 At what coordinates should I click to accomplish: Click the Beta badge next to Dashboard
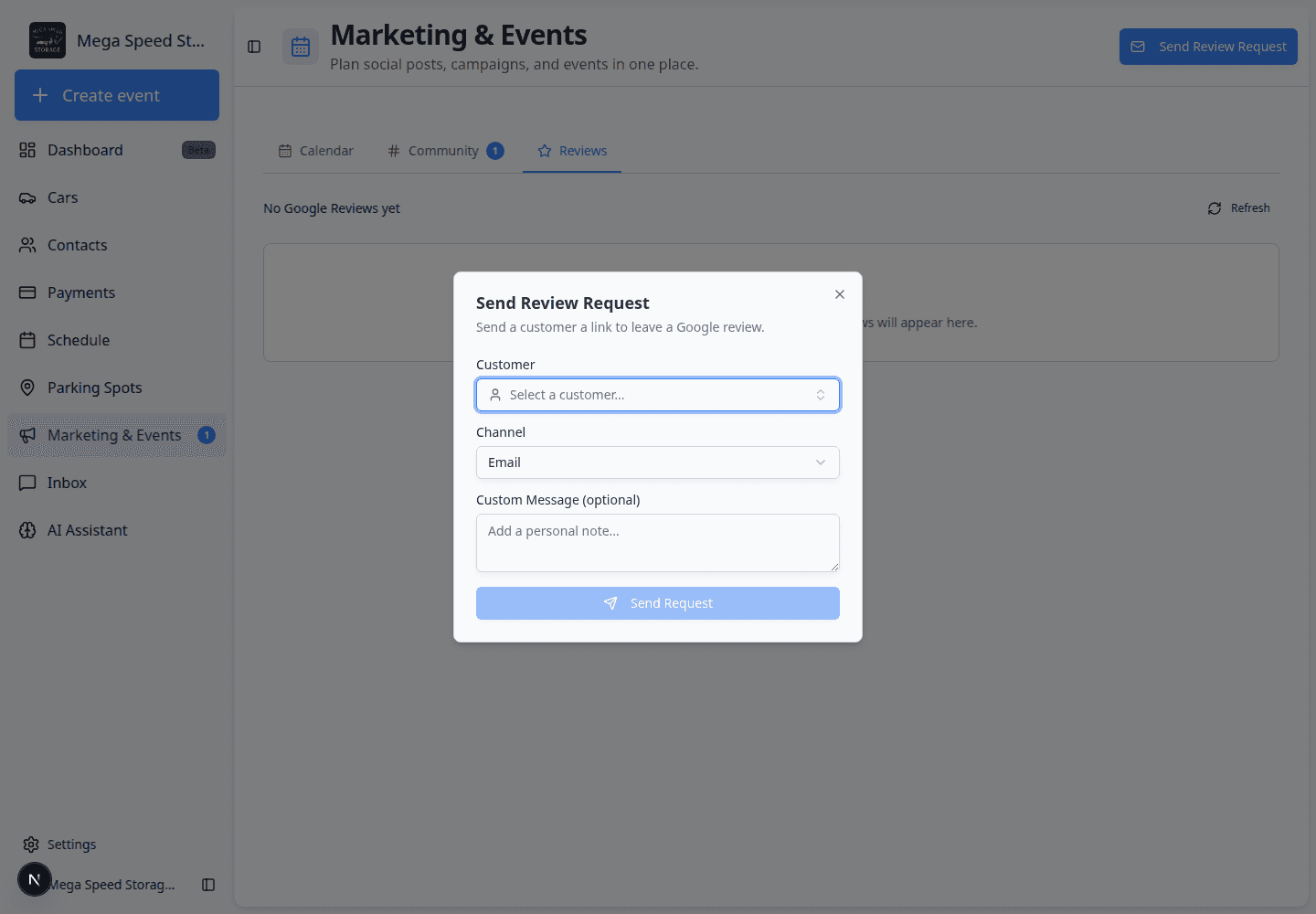click(x=198, y=150)
